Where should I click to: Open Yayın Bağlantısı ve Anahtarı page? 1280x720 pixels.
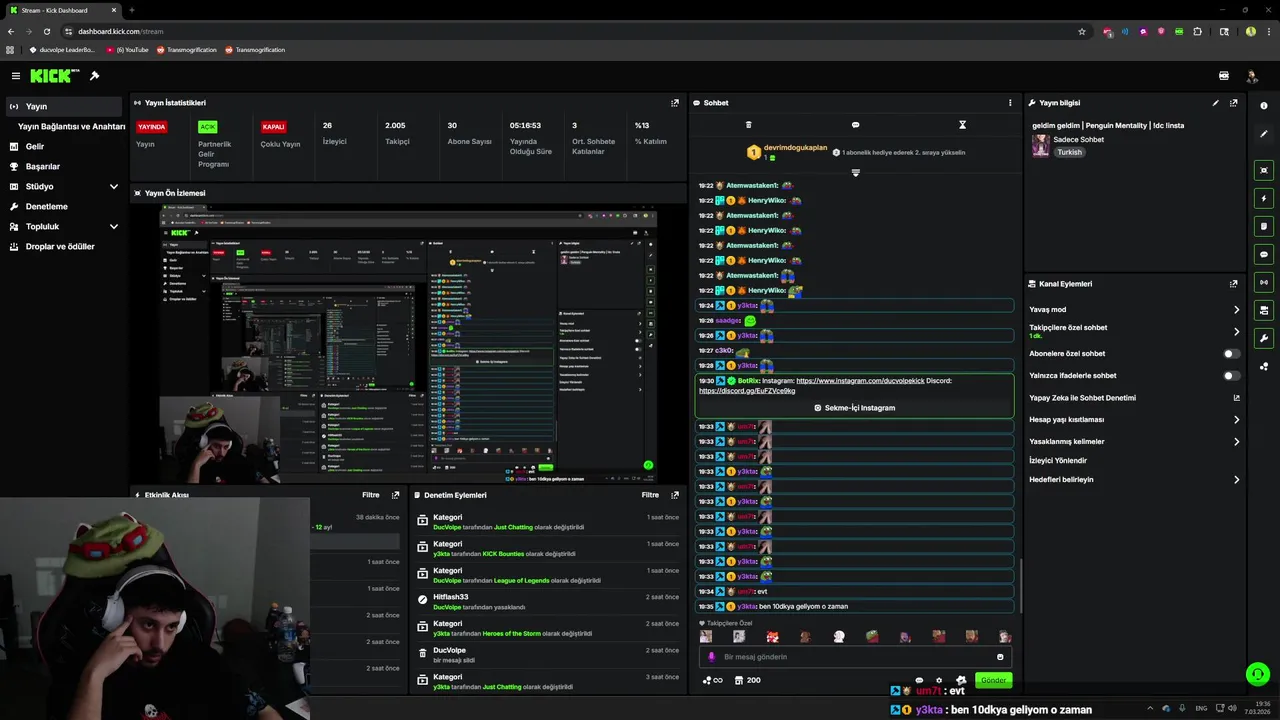71,127
